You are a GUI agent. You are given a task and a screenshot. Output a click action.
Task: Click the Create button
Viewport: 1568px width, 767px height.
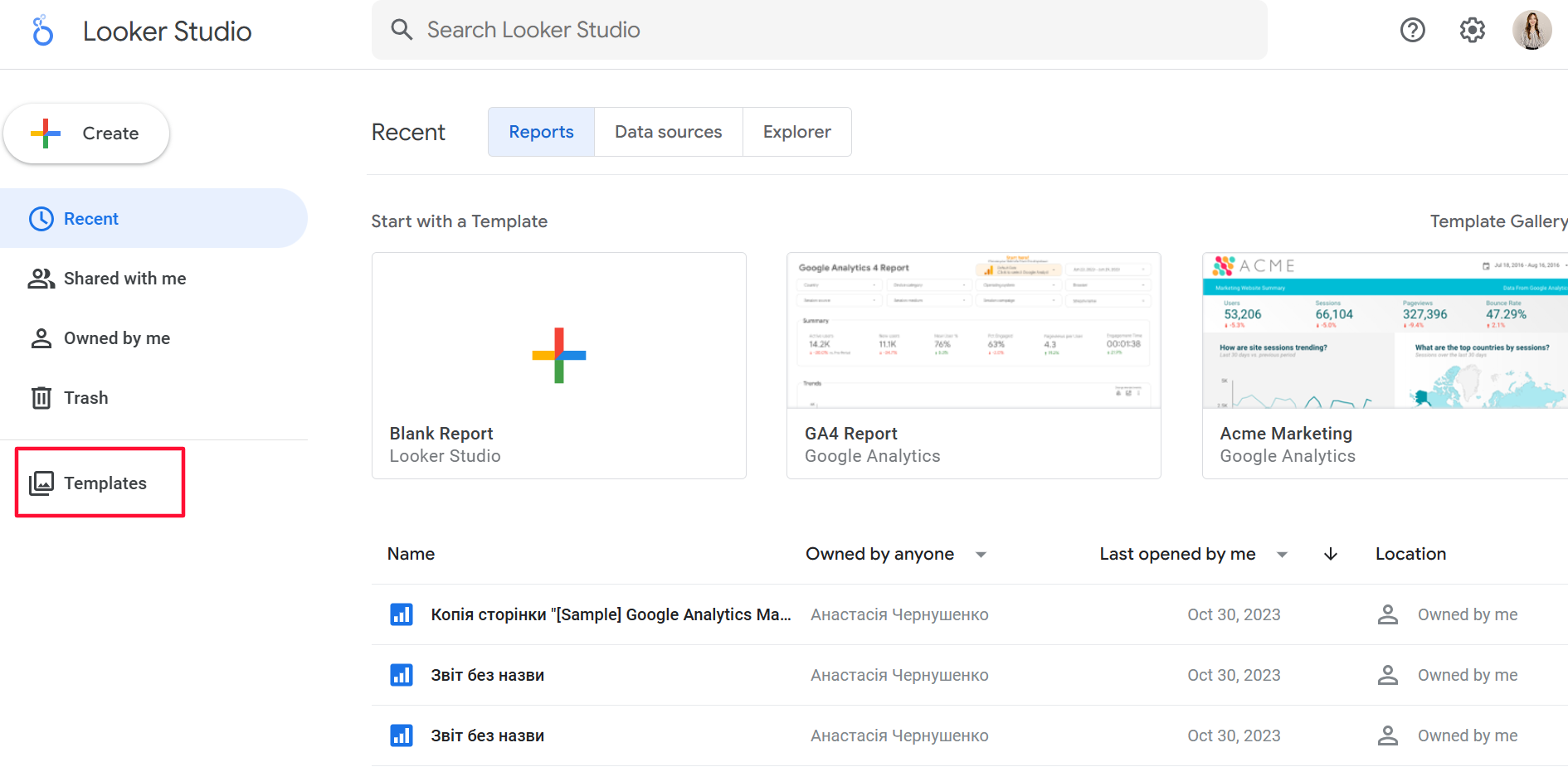[86, 133]
